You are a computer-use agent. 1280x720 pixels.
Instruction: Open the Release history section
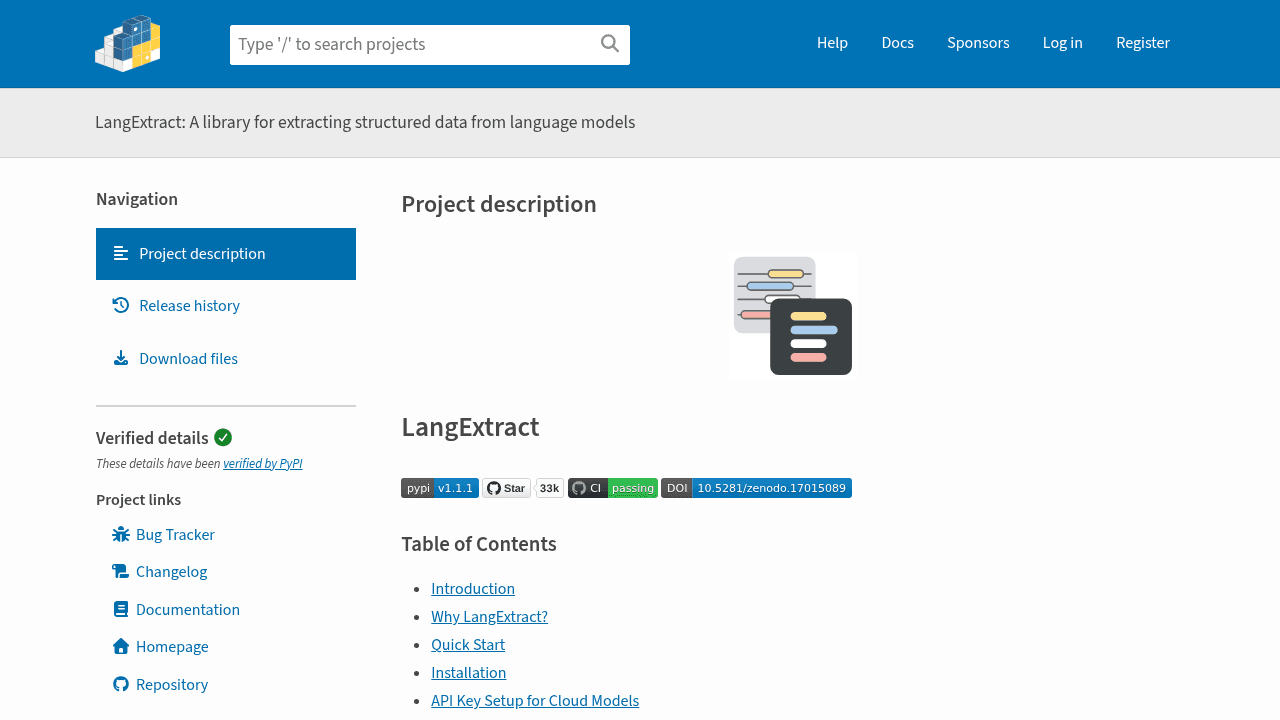(189, 305)
